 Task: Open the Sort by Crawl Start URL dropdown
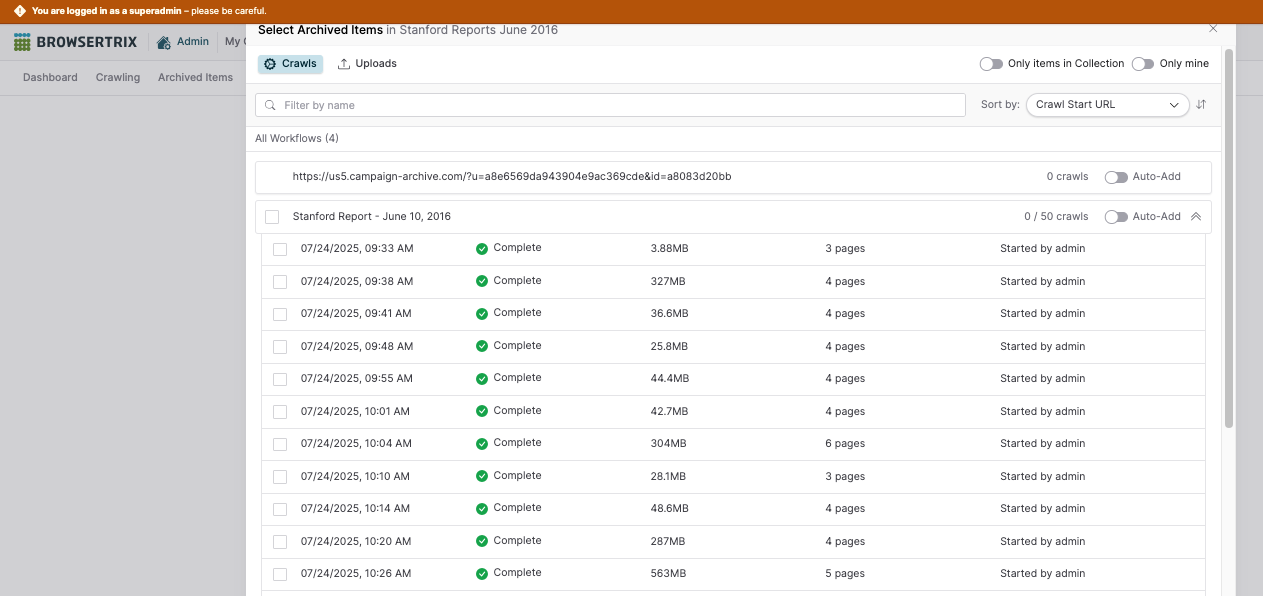tap(1107, 105)
